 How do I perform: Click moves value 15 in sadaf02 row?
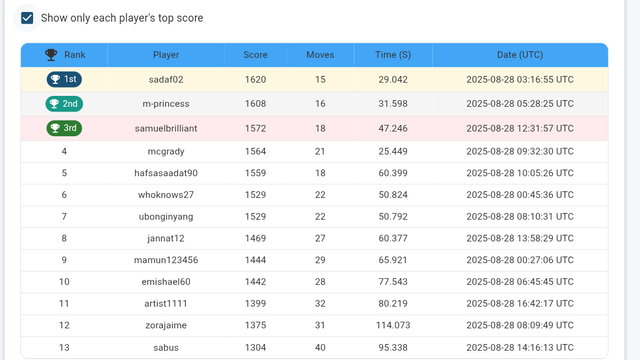[320, 80]
